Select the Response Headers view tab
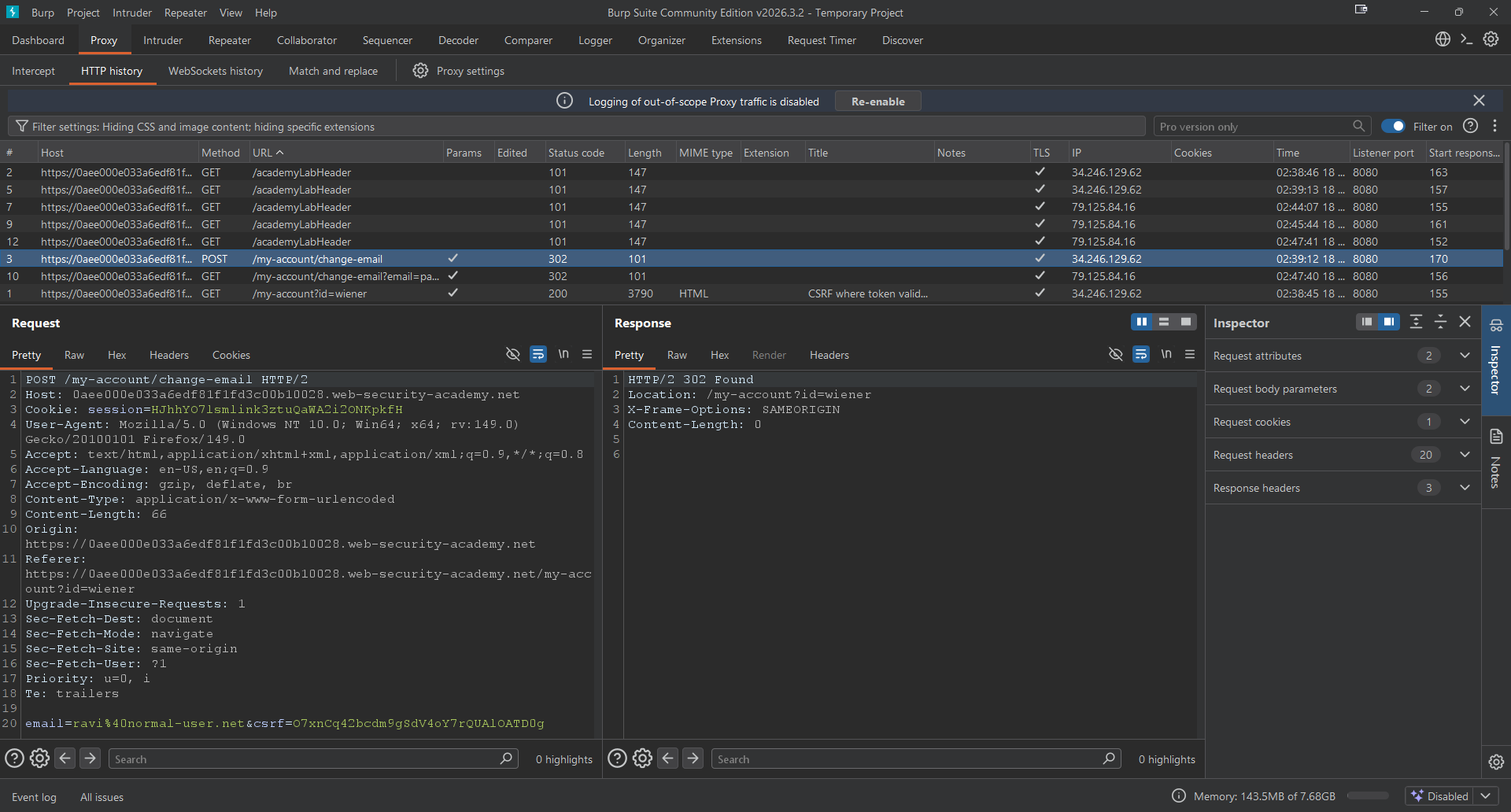This screenshot has height=812, width=1511. 829,355
